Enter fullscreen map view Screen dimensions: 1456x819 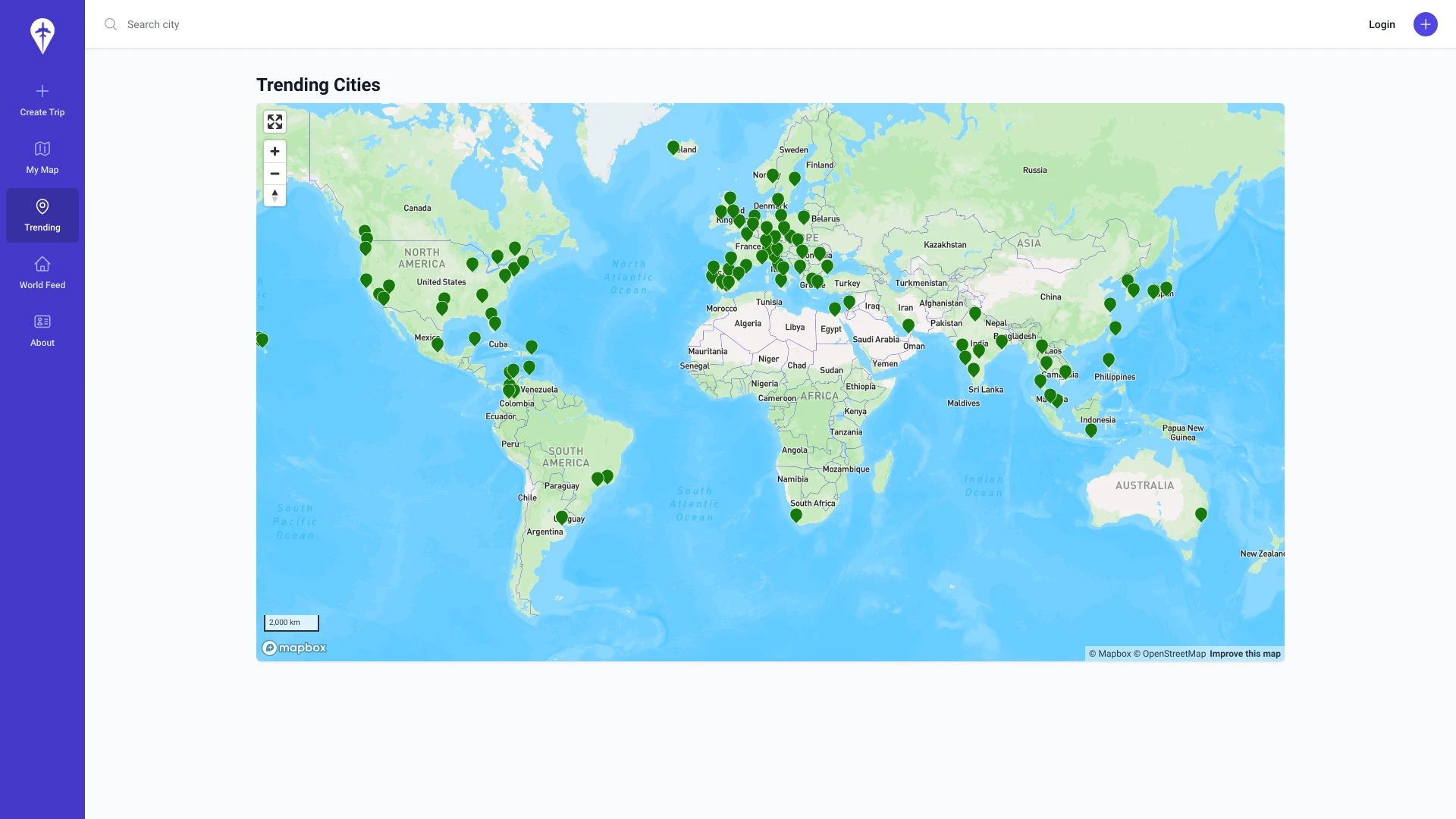point(275,121)
